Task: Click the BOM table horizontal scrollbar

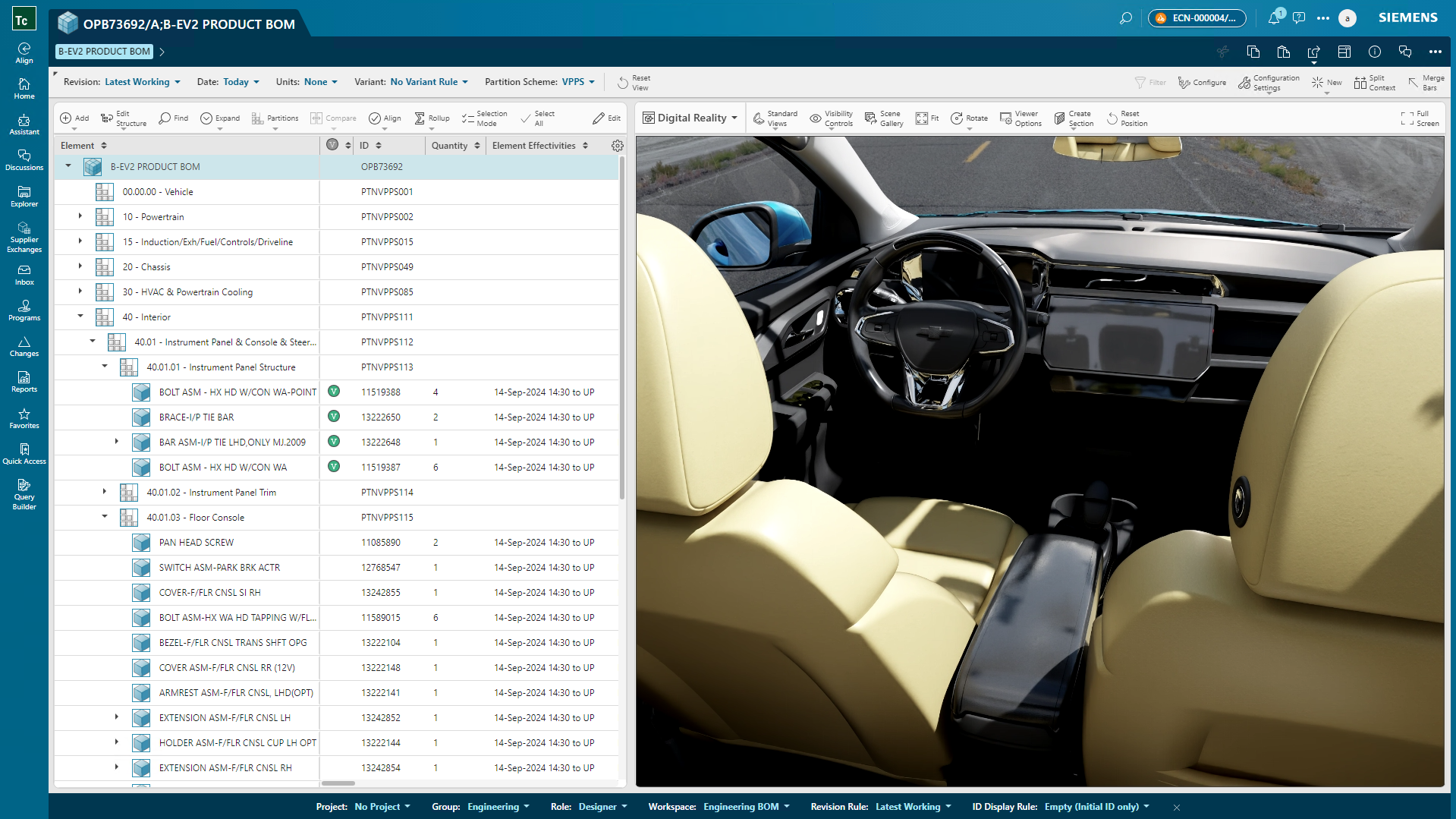Action: (x=338, y=783)
